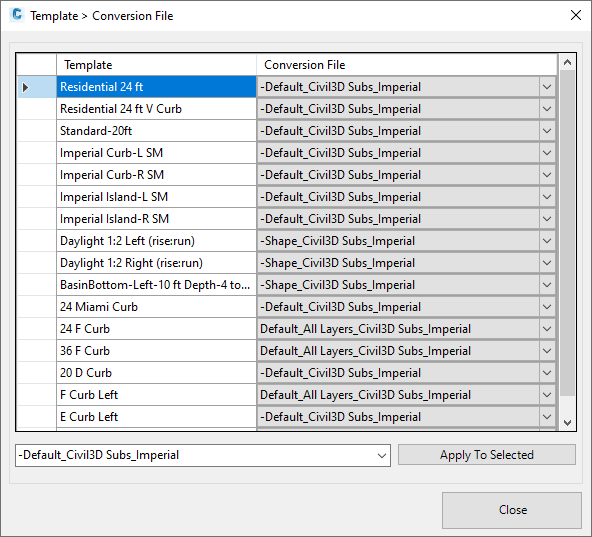Click the Conversion File column header

tap(407, 65)
